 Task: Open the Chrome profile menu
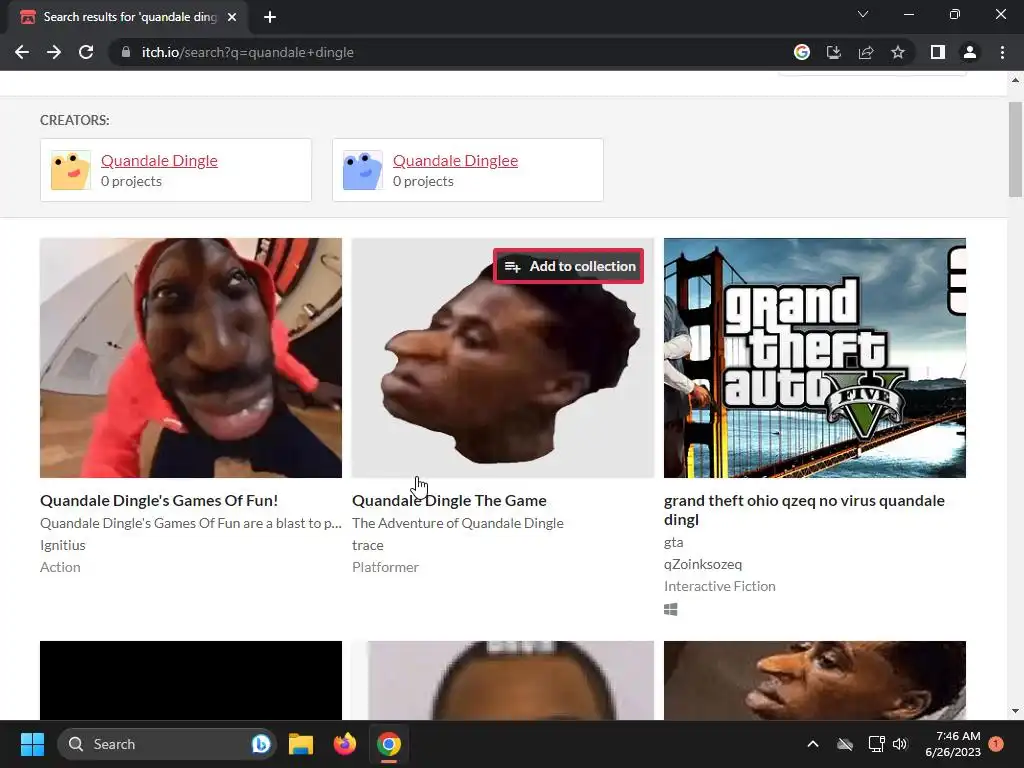pyautogui.click(x=970, y=52)
